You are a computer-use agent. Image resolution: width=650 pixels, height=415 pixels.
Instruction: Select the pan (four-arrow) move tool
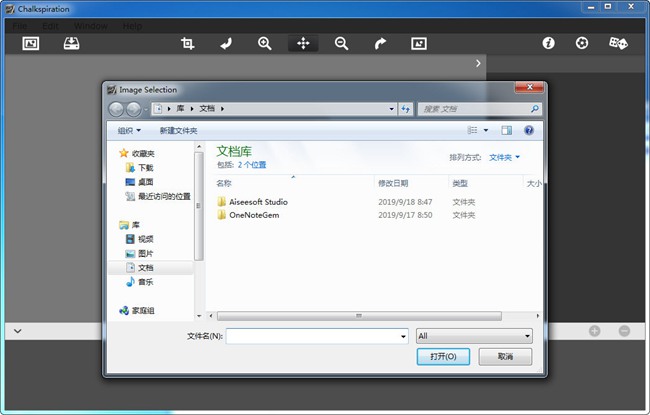302,44
